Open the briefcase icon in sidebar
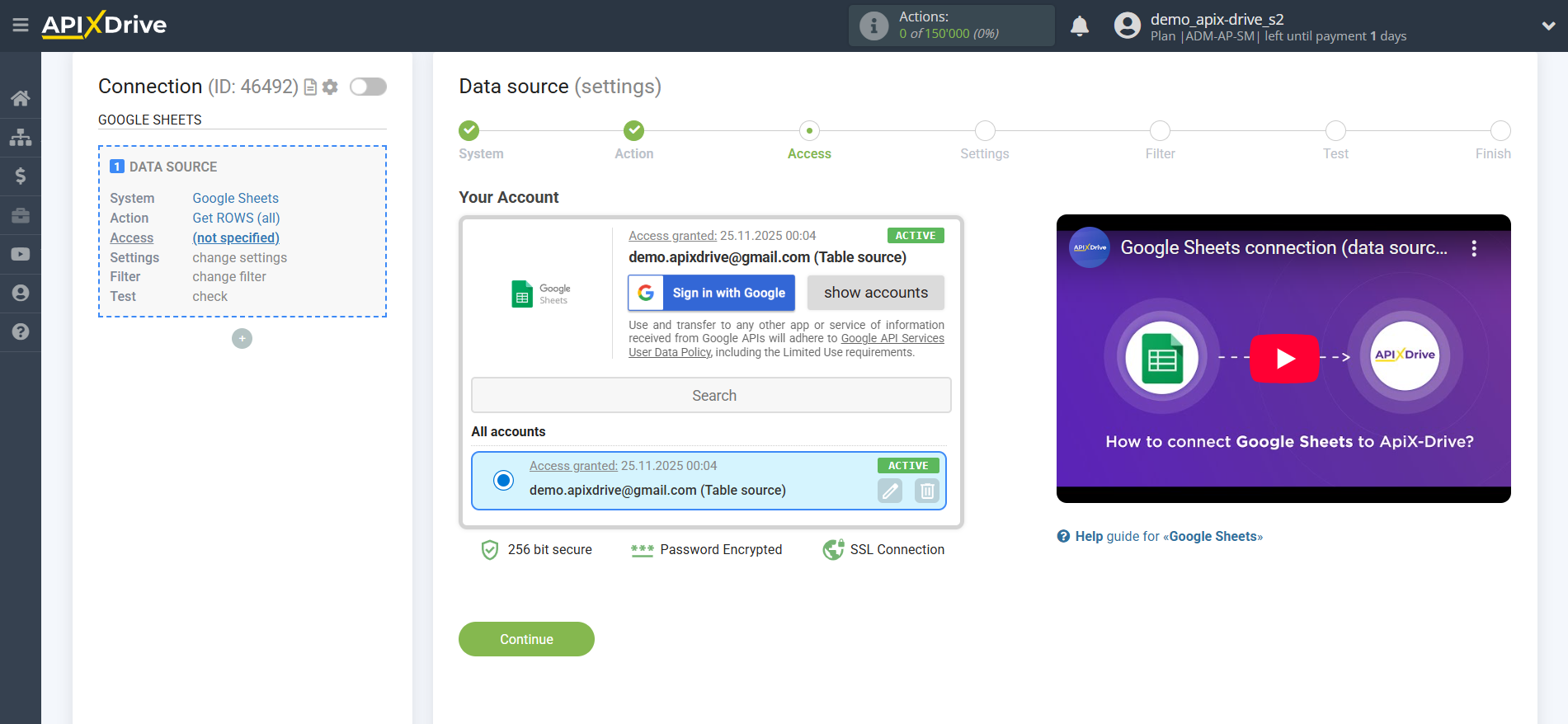 coord(21,215)
